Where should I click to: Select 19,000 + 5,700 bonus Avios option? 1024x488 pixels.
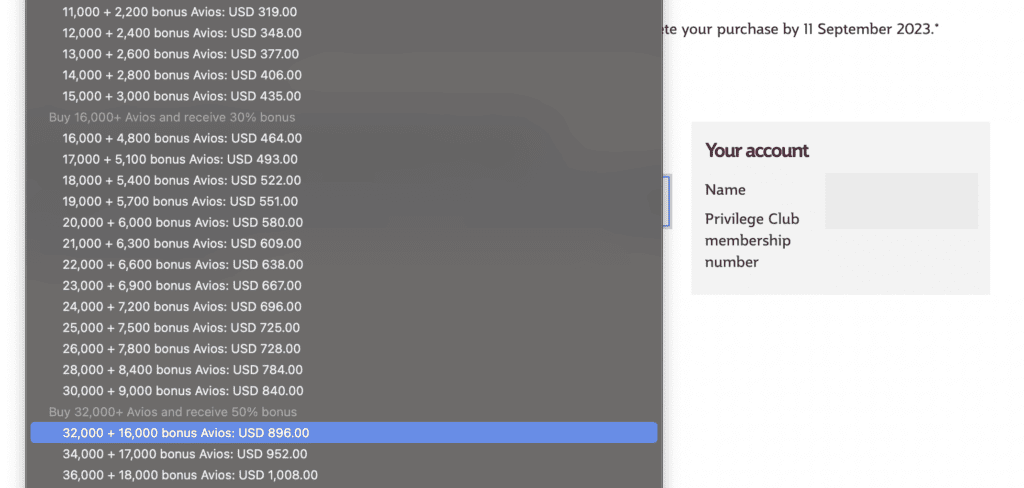click(x=180, y=201)
